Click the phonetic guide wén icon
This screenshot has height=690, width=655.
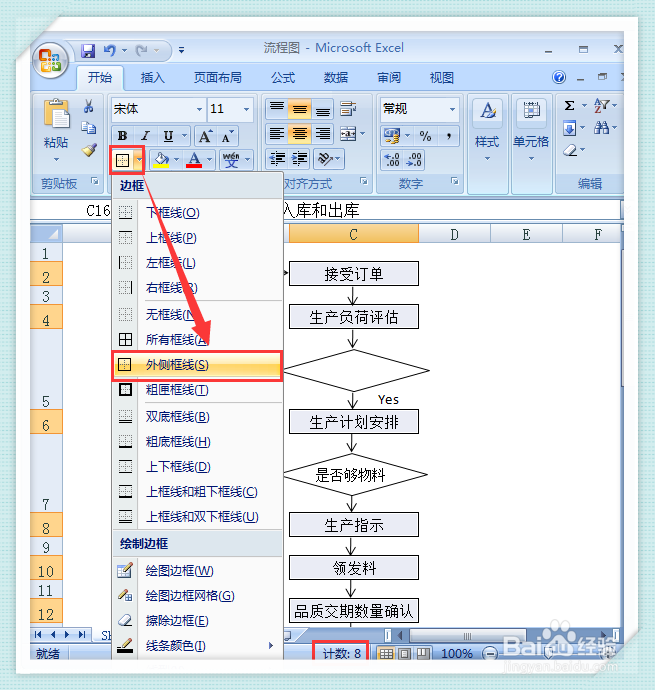[x=231, y=159]
